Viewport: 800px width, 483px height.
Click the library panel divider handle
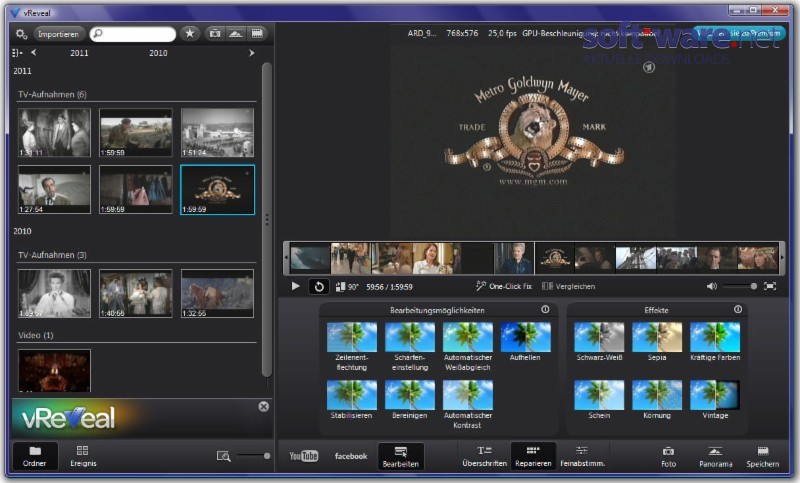tap(267, 219)
